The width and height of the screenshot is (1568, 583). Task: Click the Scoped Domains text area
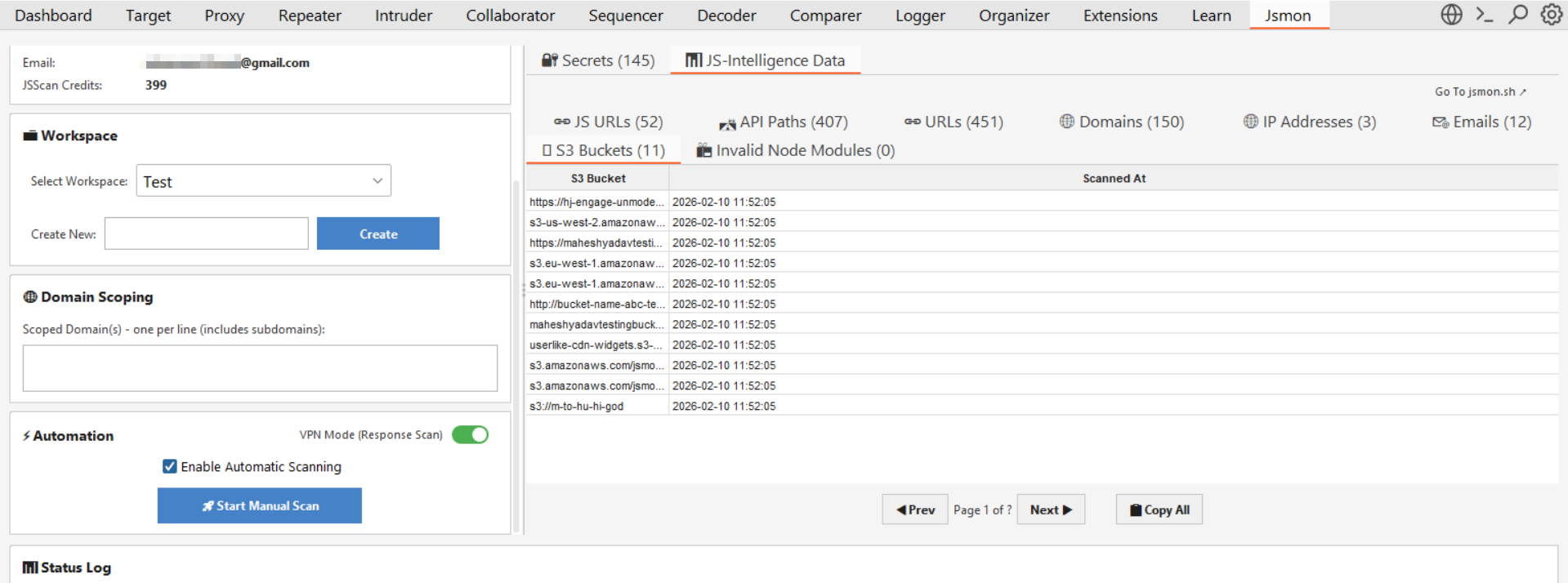pos(260,368)
